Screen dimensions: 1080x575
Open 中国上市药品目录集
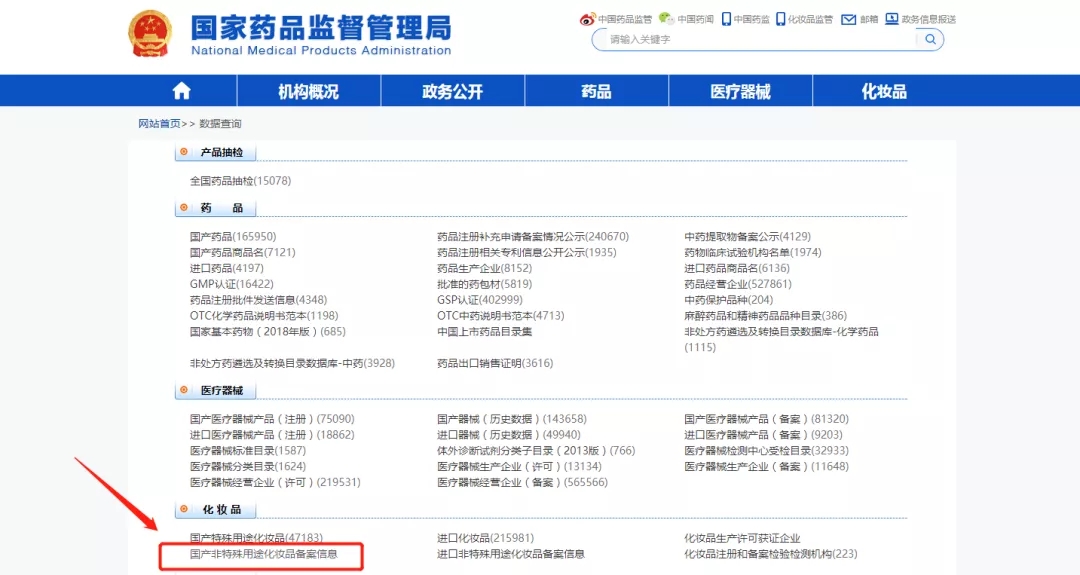[484, 331]
